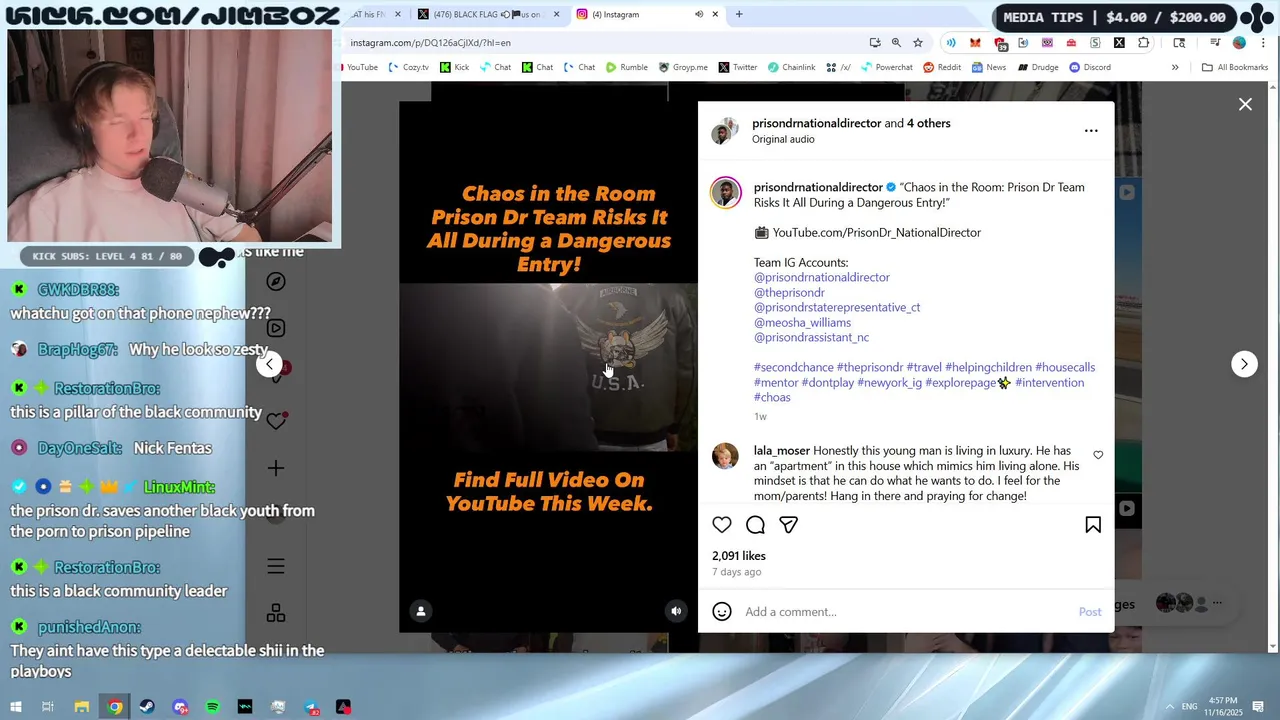Go to next post with right arrow
Image resolution: width=1280 pixels, height=720 pixels.
pyautogui.click(x=1244, y=364)
